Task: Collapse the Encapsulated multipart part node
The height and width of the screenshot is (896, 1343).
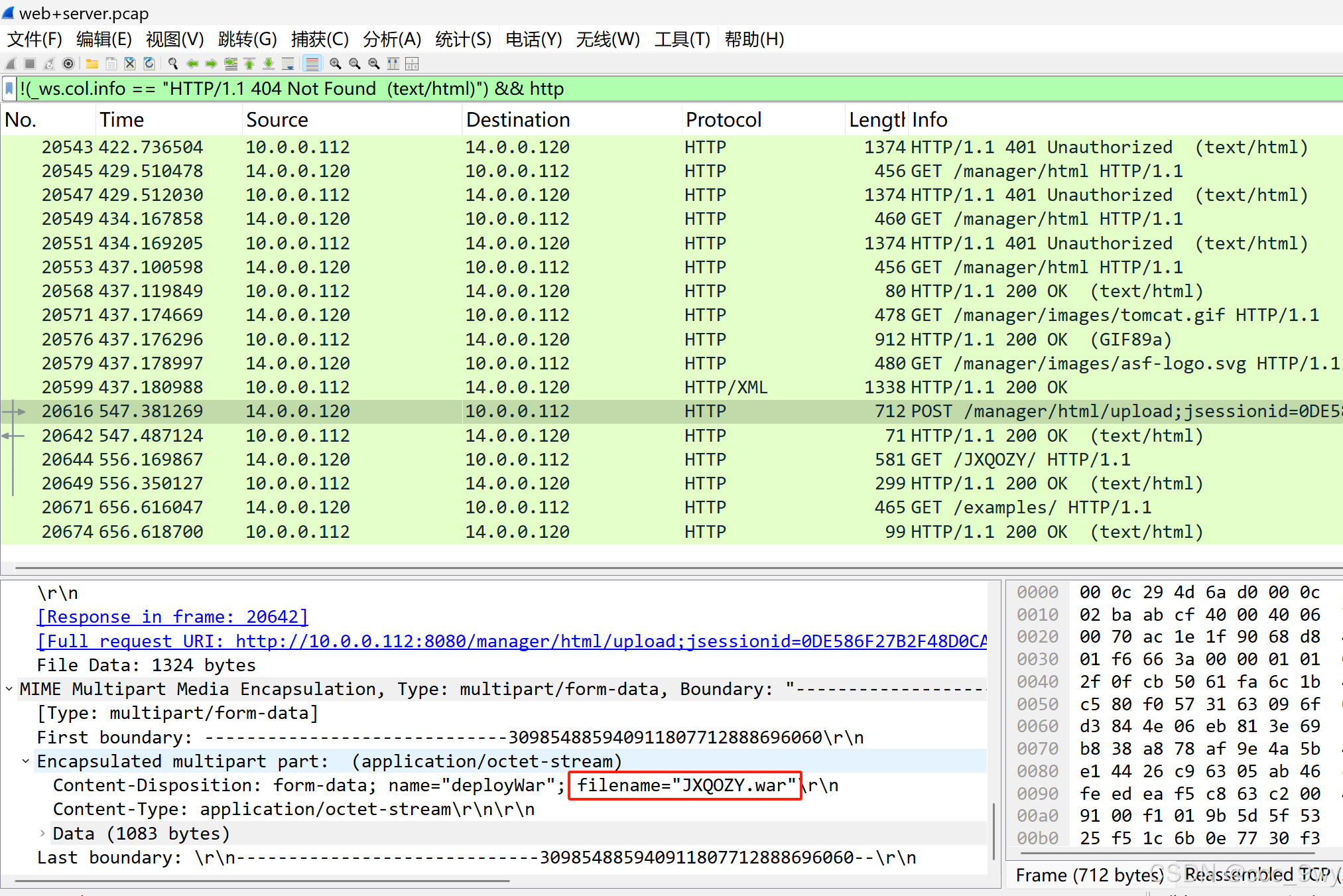Action: [x=26, y=761]
